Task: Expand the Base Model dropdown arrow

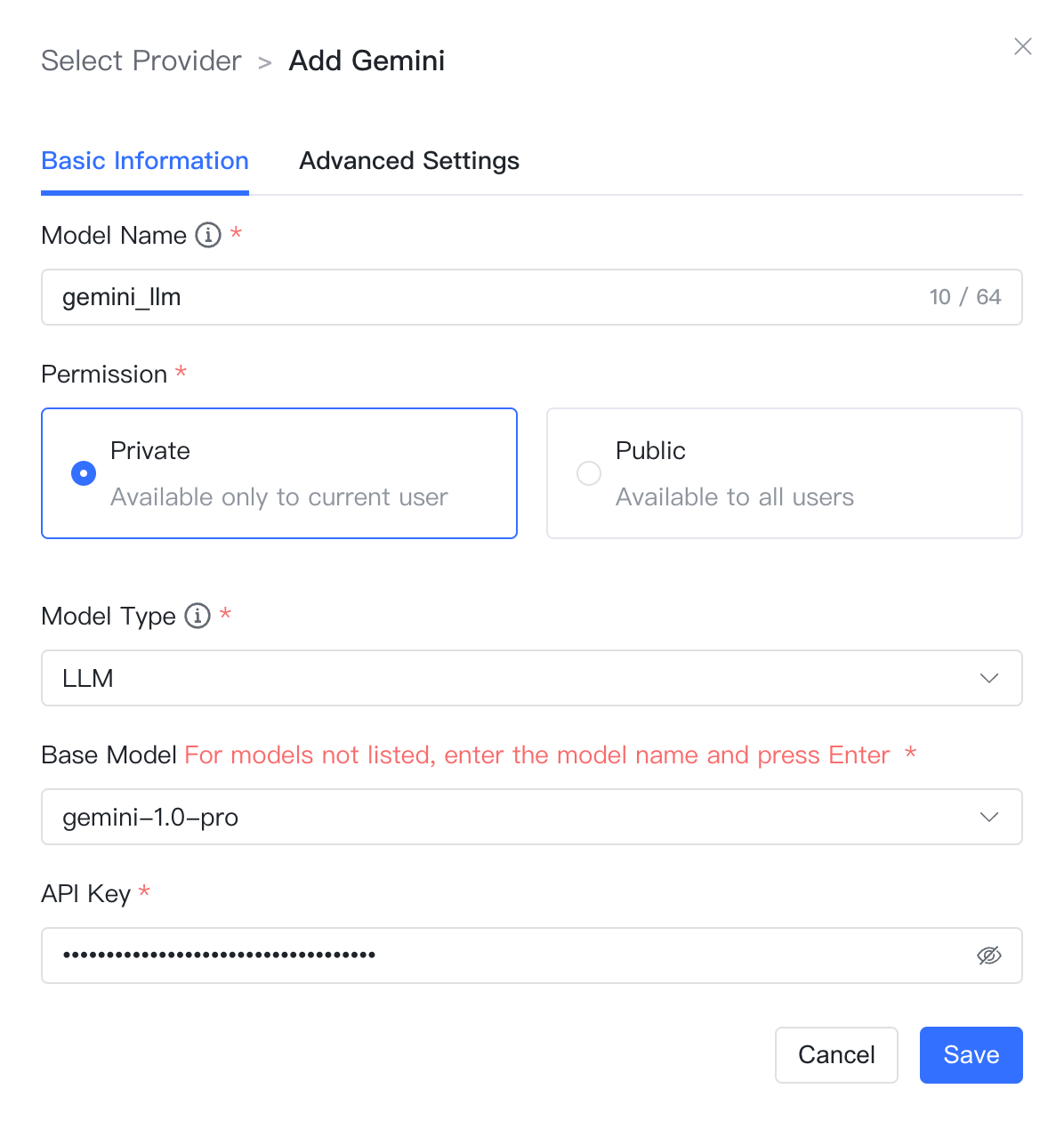Action: (x=989, y=817)
